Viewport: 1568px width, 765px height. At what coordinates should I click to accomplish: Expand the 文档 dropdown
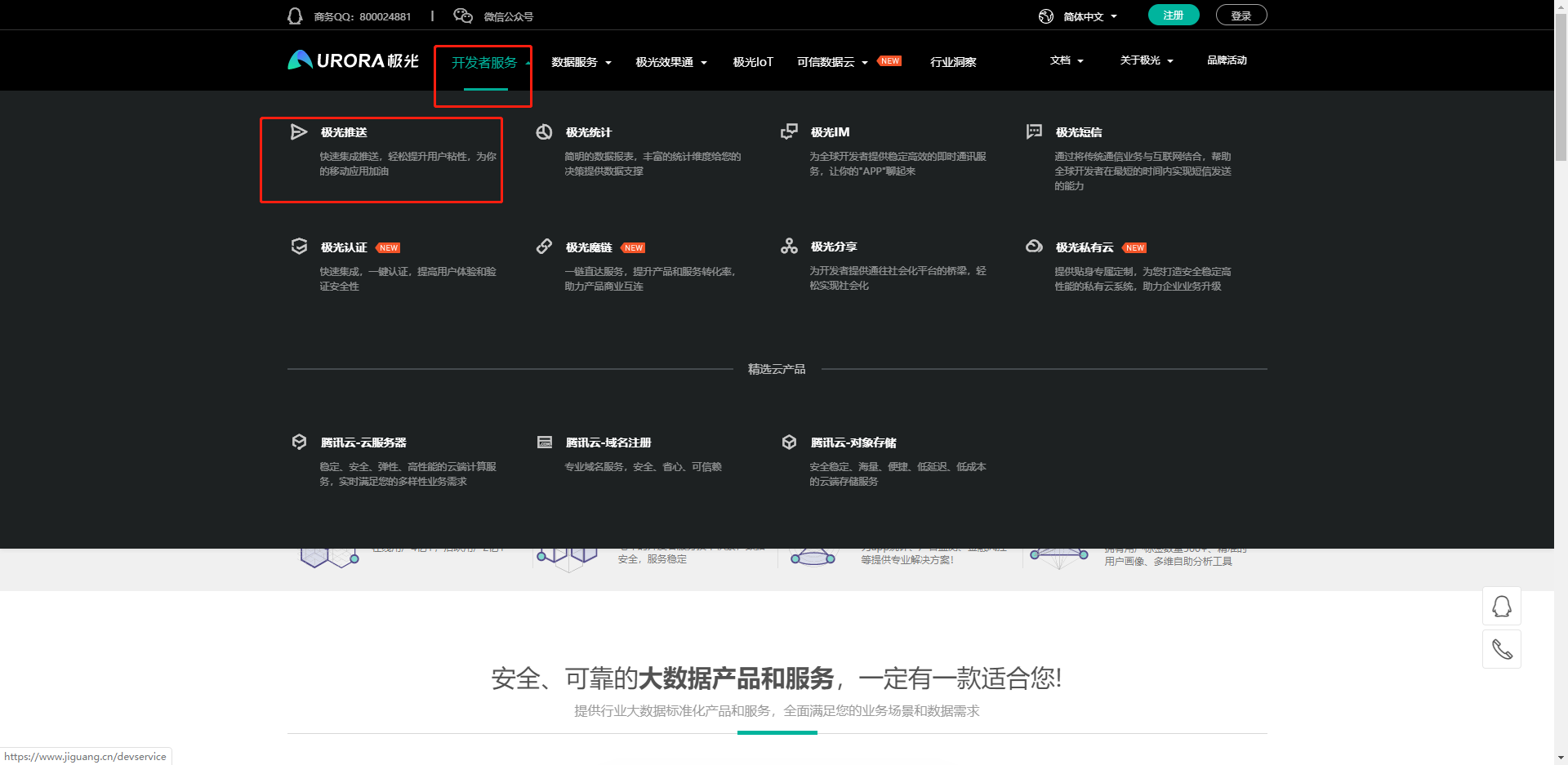[x=1067, y=60]
